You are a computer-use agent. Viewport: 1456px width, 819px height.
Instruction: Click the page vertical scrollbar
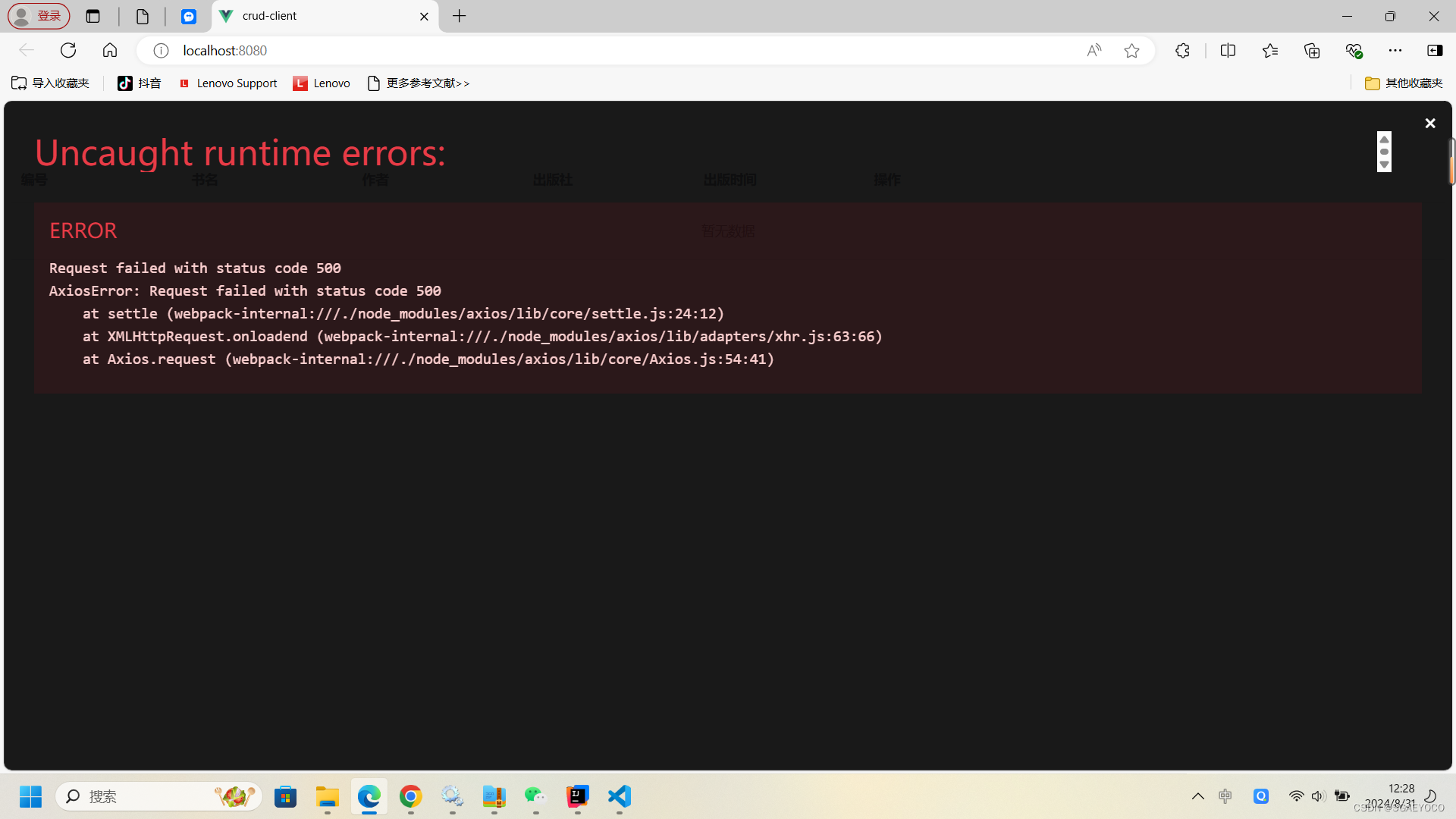pyautogui.click(x=1451, y=161)
